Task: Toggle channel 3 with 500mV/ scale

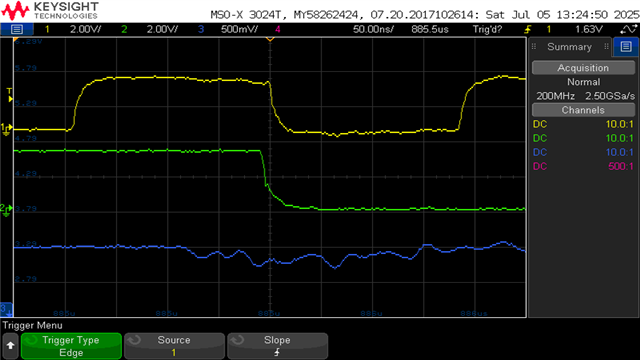Action: pos(227,29)
